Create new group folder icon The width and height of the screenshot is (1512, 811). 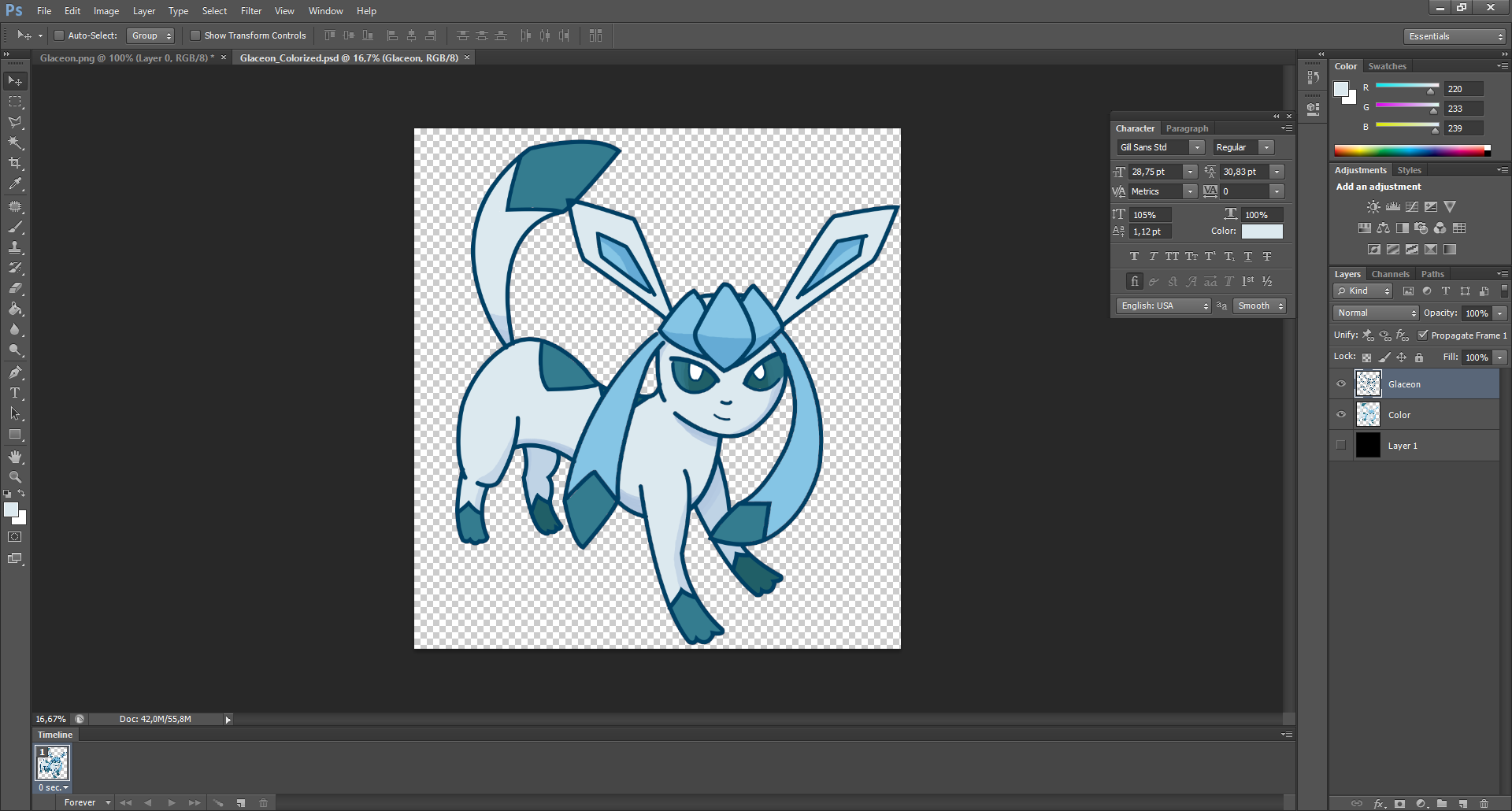tap(1442, 804)
